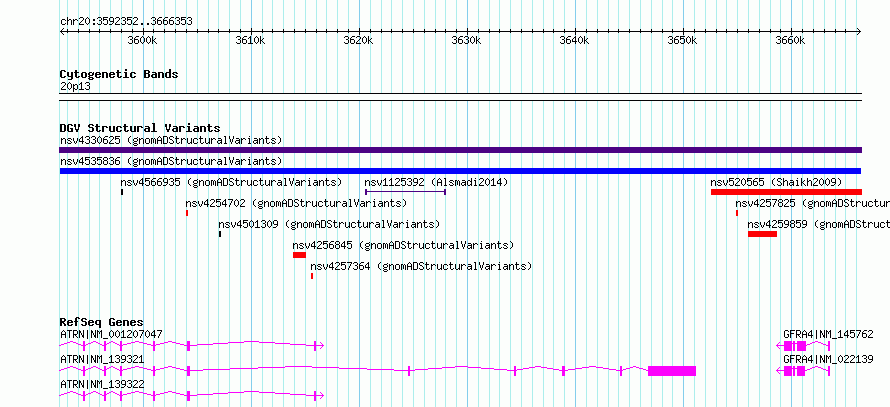Click the 3600k ruler tick label
This screenshot has height=407, width=890.
(142, 41)
